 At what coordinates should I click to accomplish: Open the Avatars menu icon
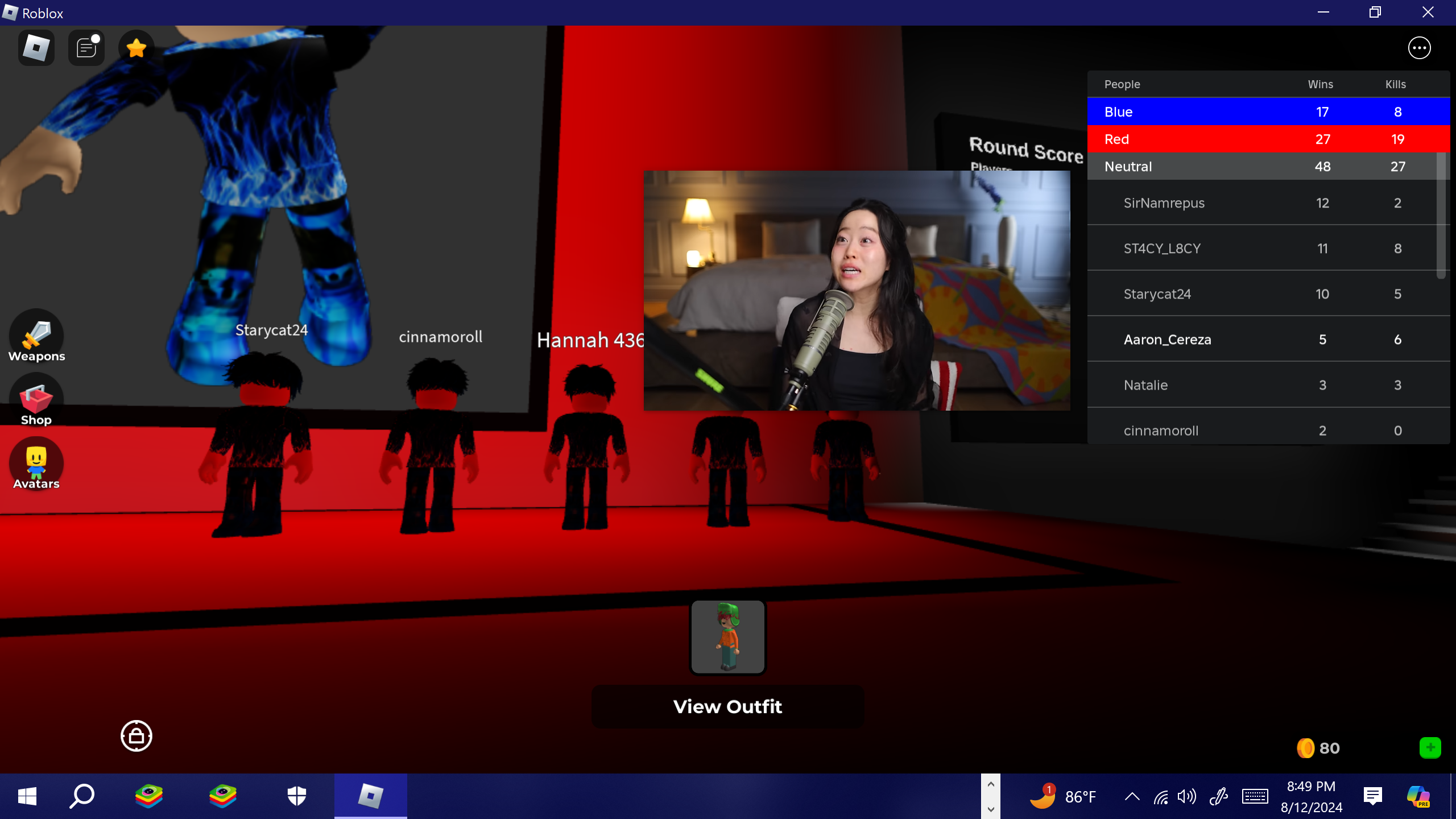tap(36, 464)
